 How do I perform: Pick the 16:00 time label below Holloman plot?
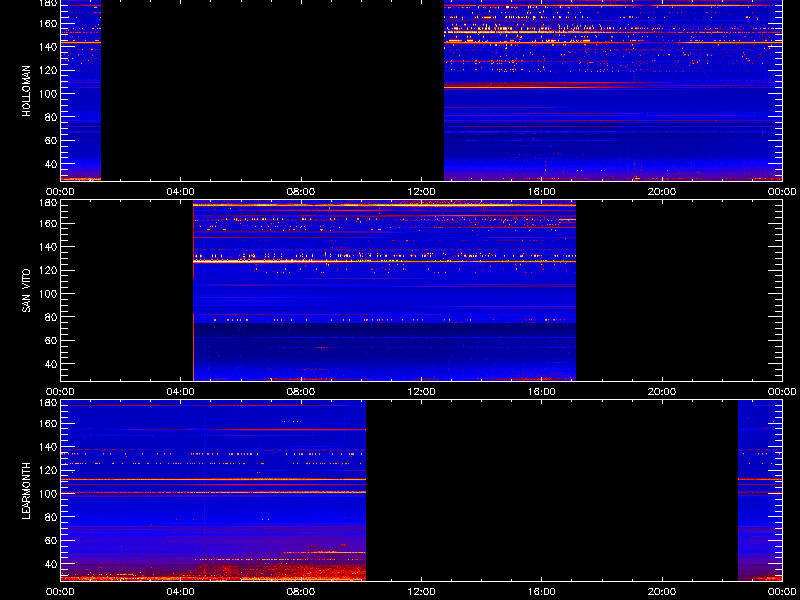click(x=541, y=192)
